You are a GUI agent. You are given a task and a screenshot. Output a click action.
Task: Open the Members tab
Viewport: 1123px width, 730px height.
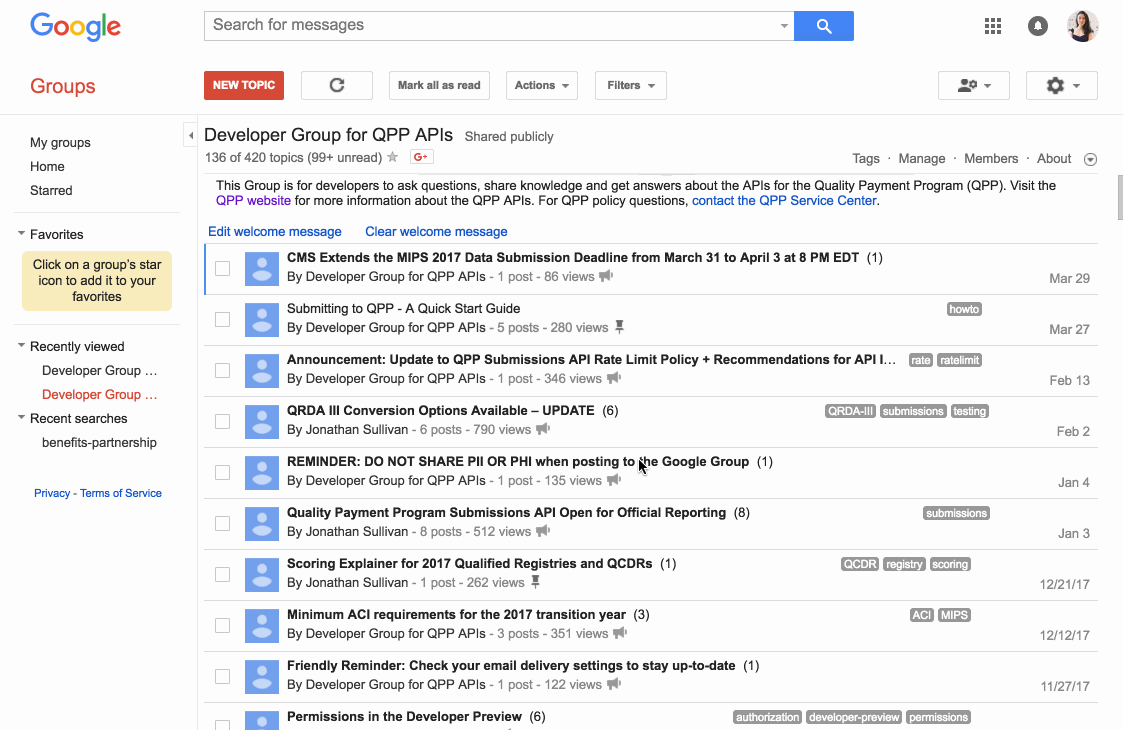point(990,158)
